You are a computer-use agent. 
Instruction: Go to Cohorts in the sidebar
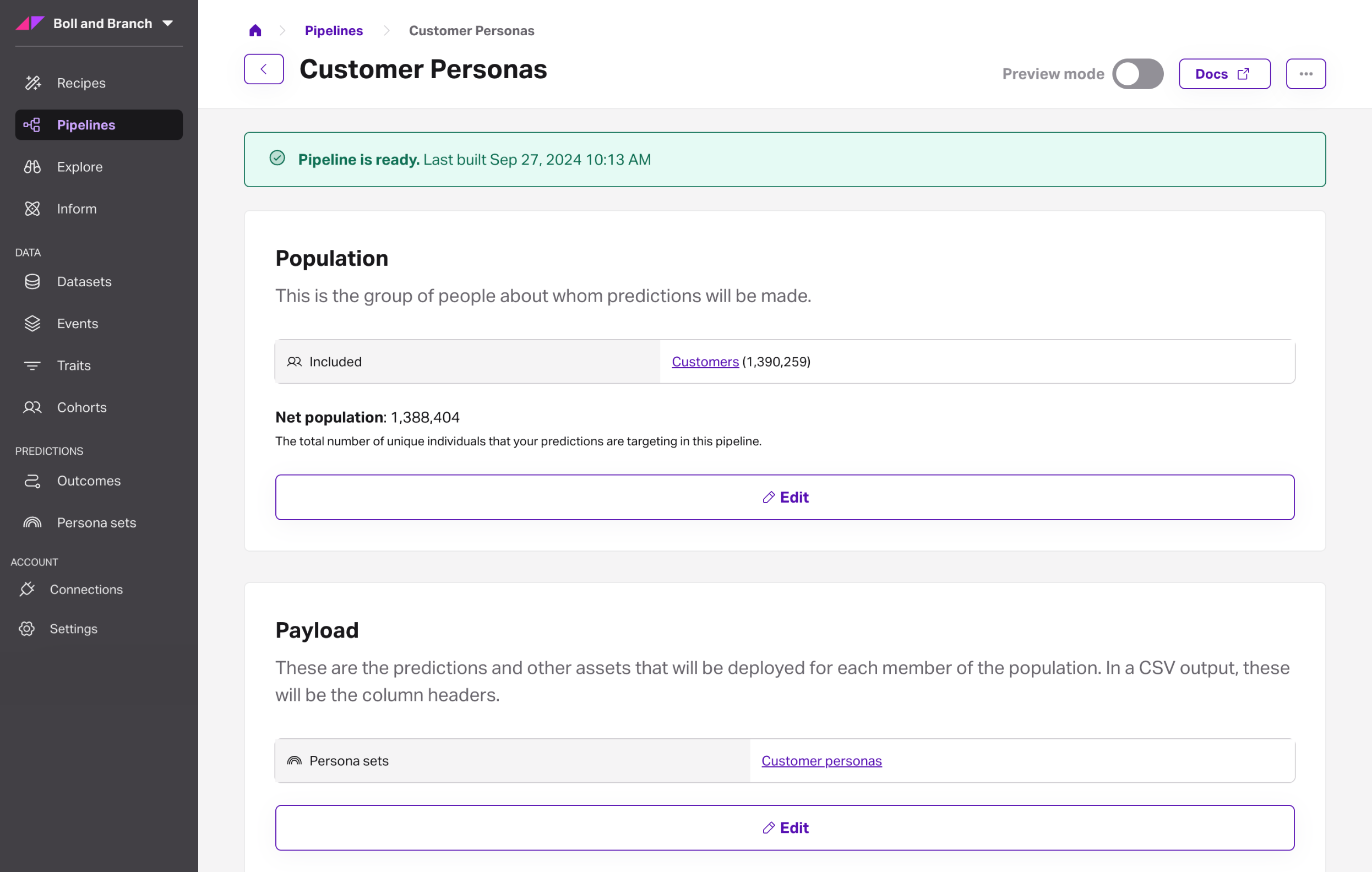tap(81, 408)
